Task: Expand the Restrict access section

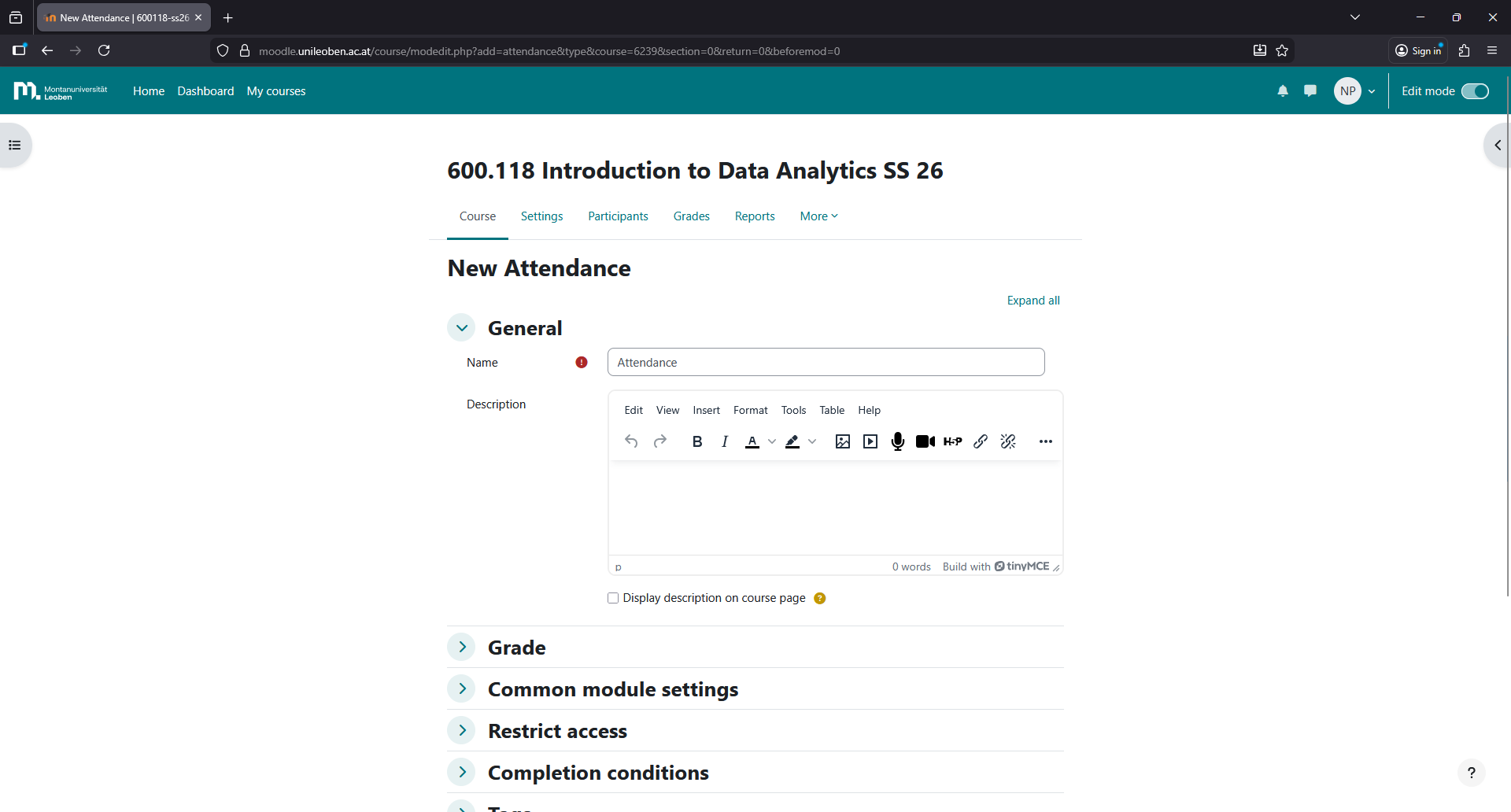Action: coord(462,730)
